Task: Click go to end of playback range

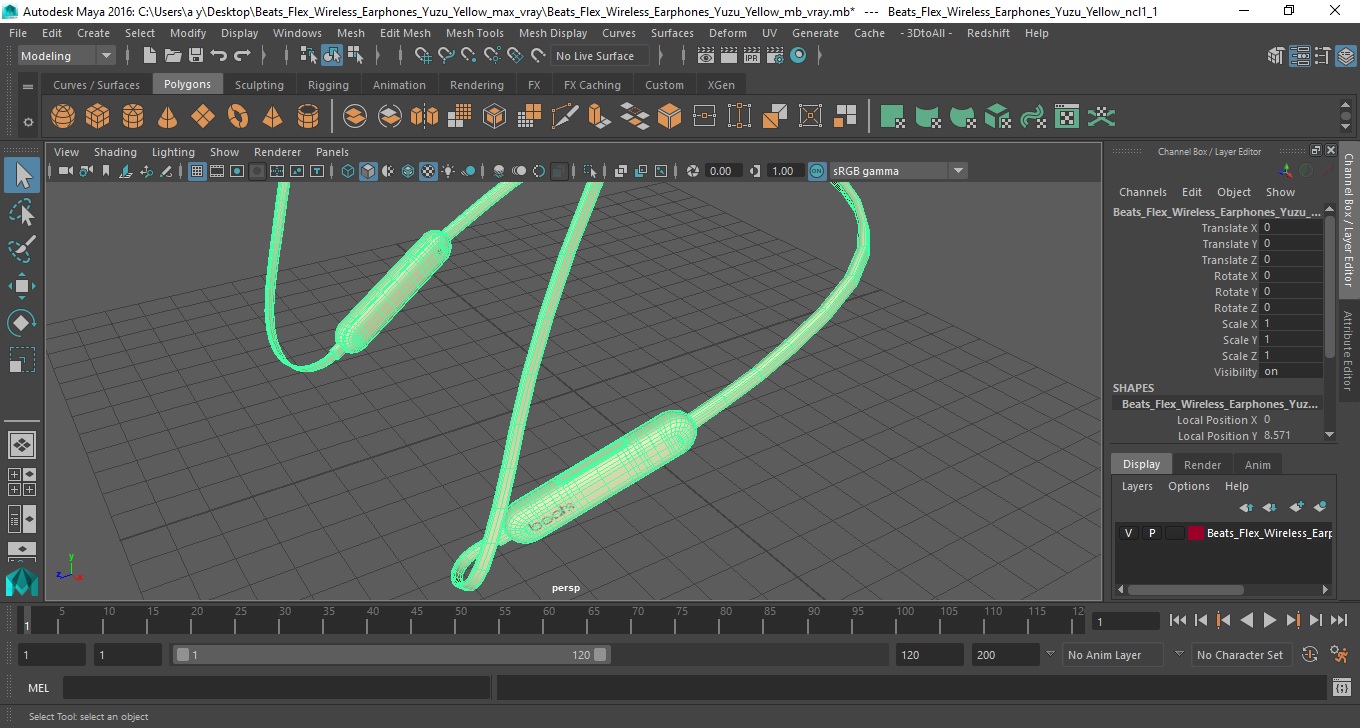Action: pos(1339,620)
